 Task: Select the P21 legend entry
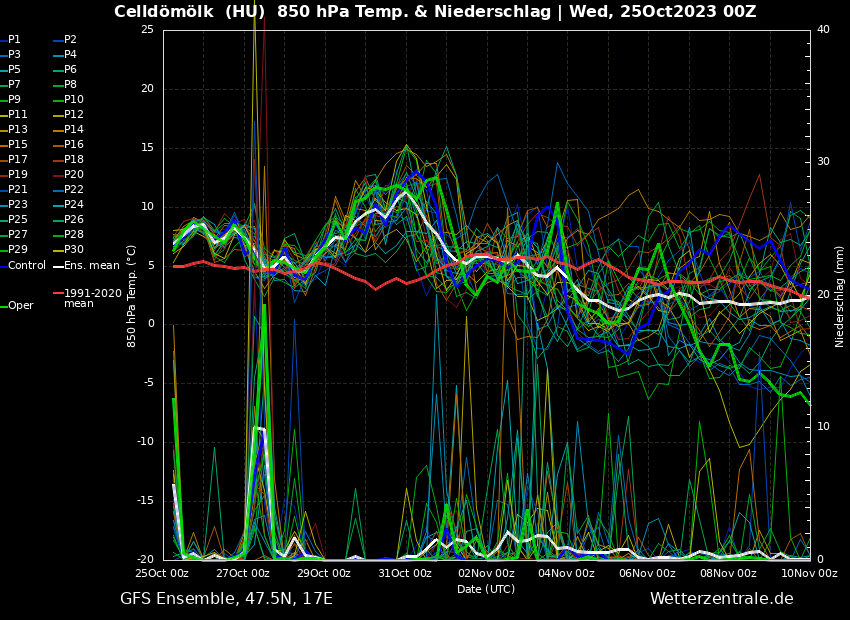(18, 190)
